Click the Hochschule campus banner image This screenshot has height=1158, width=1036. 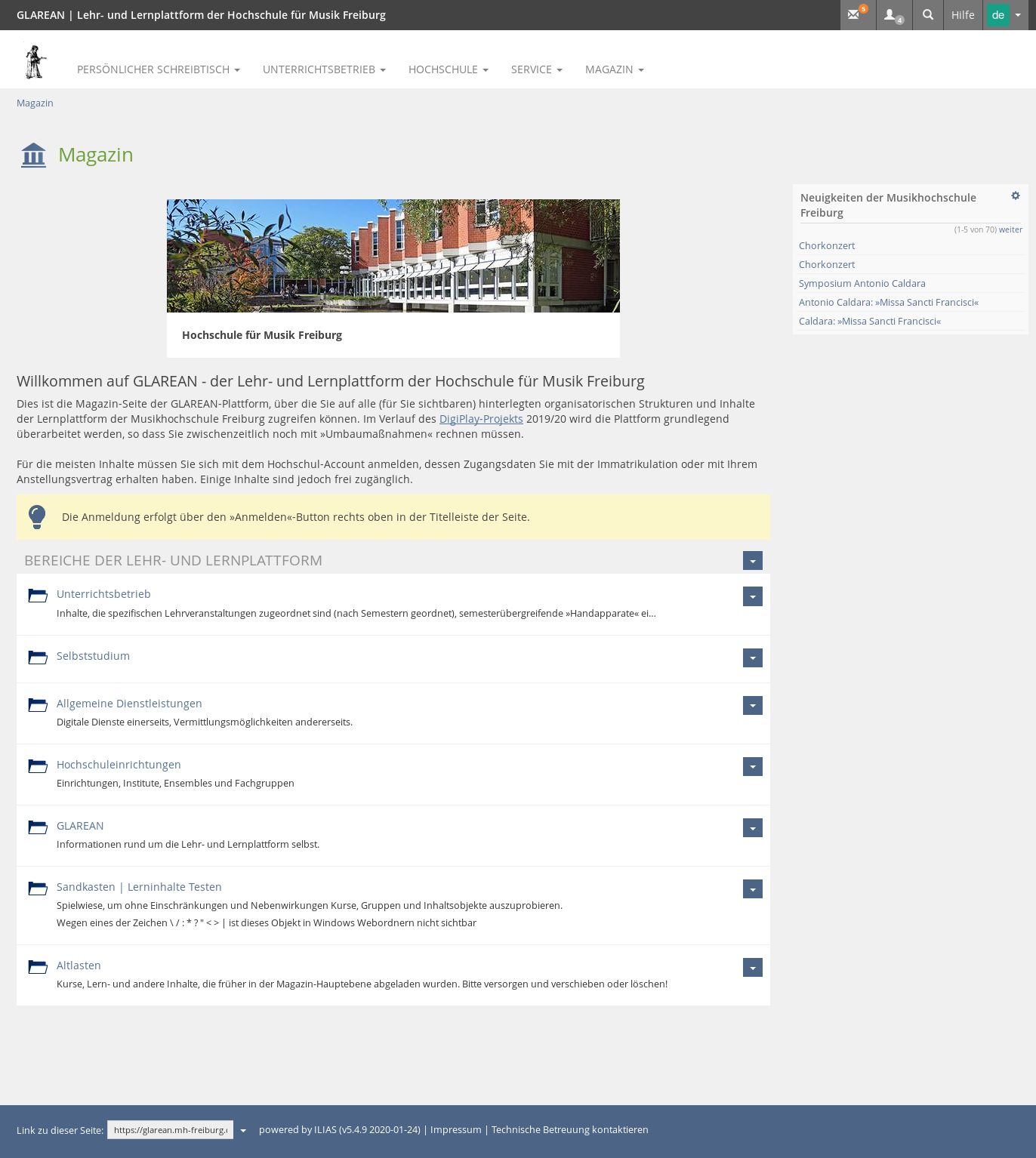393,256
